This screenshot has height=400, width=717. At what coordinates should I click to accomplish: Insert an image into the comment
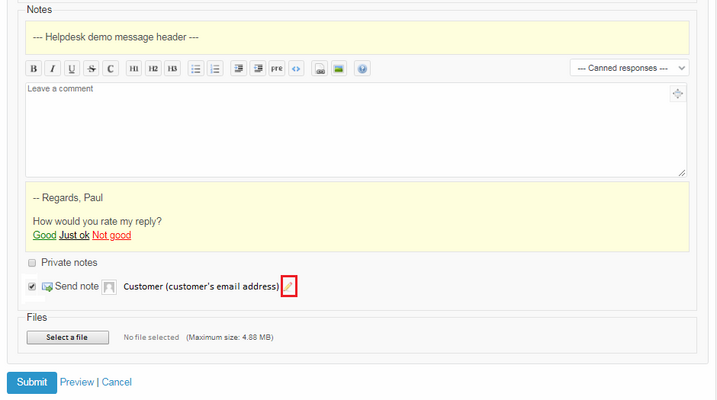coord(339,69)
